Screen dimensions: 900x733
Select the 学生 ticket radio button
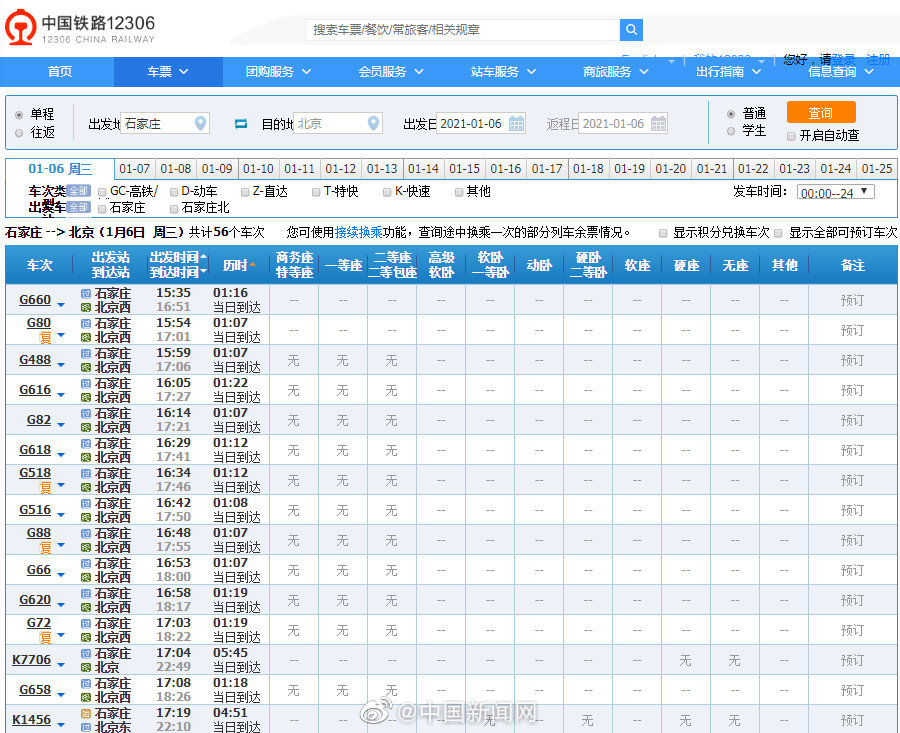[731, 131]
